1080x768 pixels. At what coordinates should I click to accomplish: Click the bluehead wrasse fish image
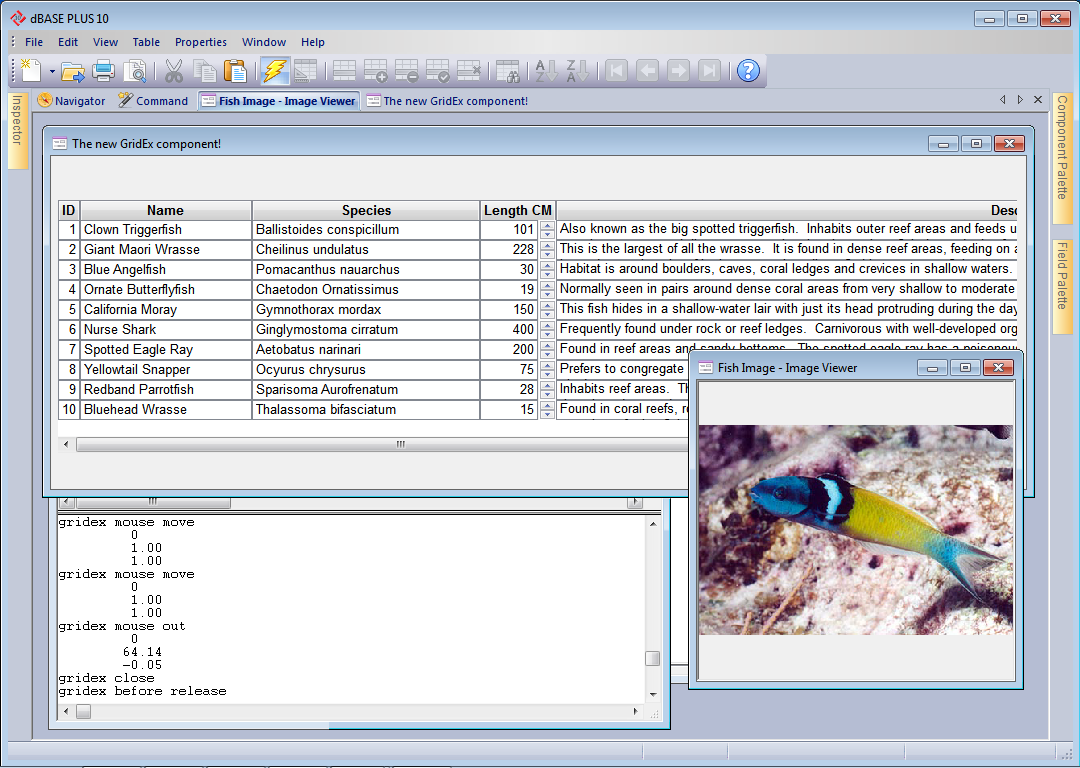pyautogui.click(x=856, y=530)
